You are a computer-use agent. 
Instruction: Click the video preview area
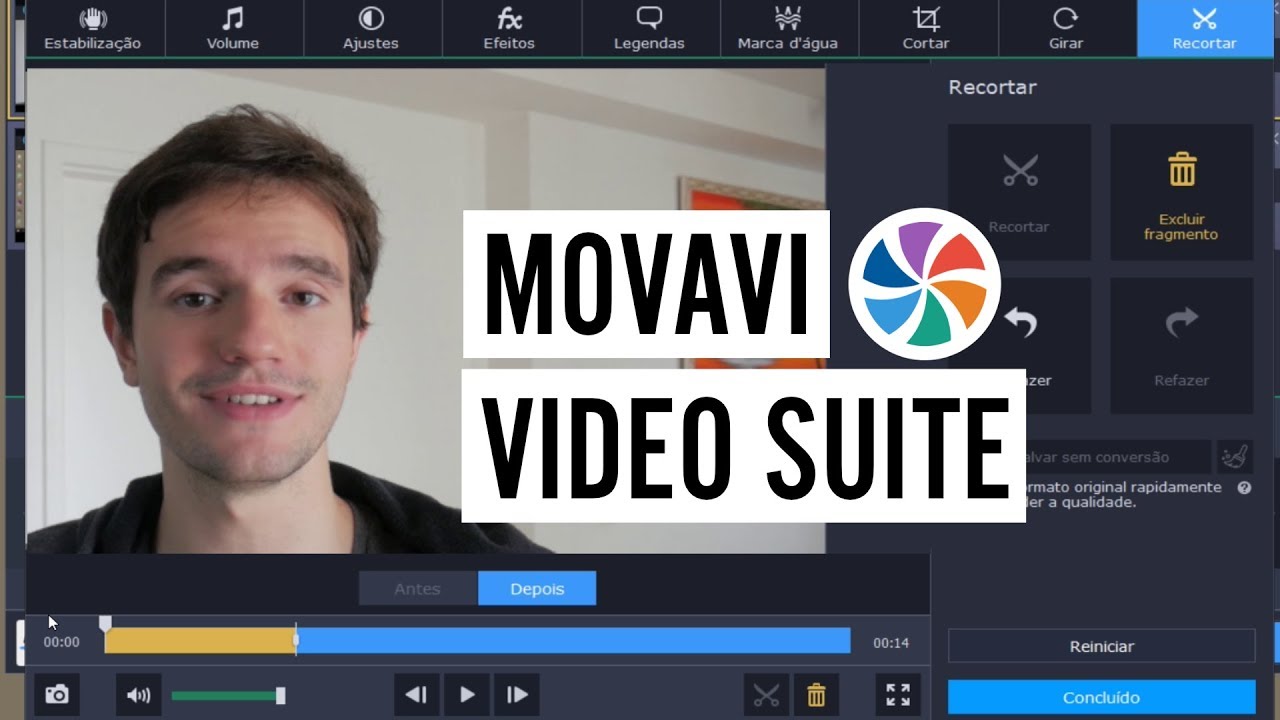(x=426, y=310)
